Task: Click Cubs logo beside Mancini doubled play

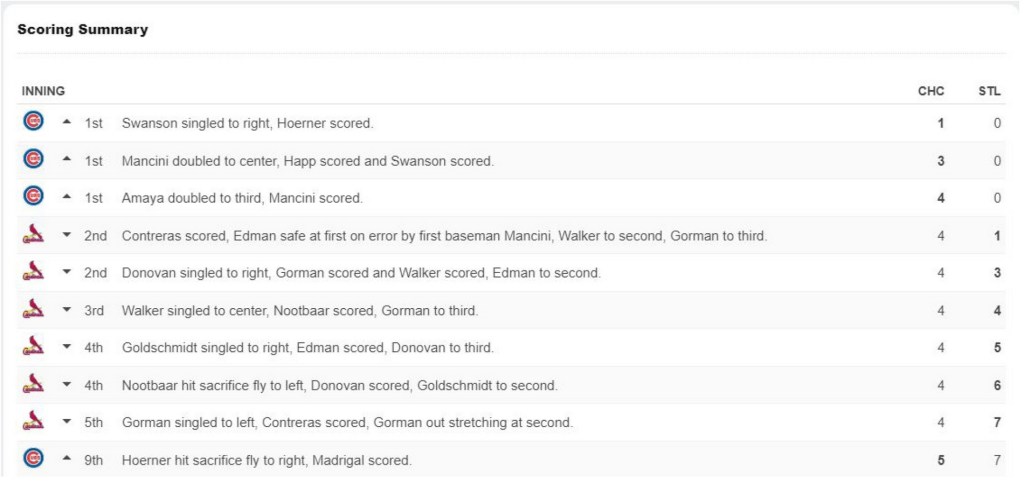Action: click(33, 160)
